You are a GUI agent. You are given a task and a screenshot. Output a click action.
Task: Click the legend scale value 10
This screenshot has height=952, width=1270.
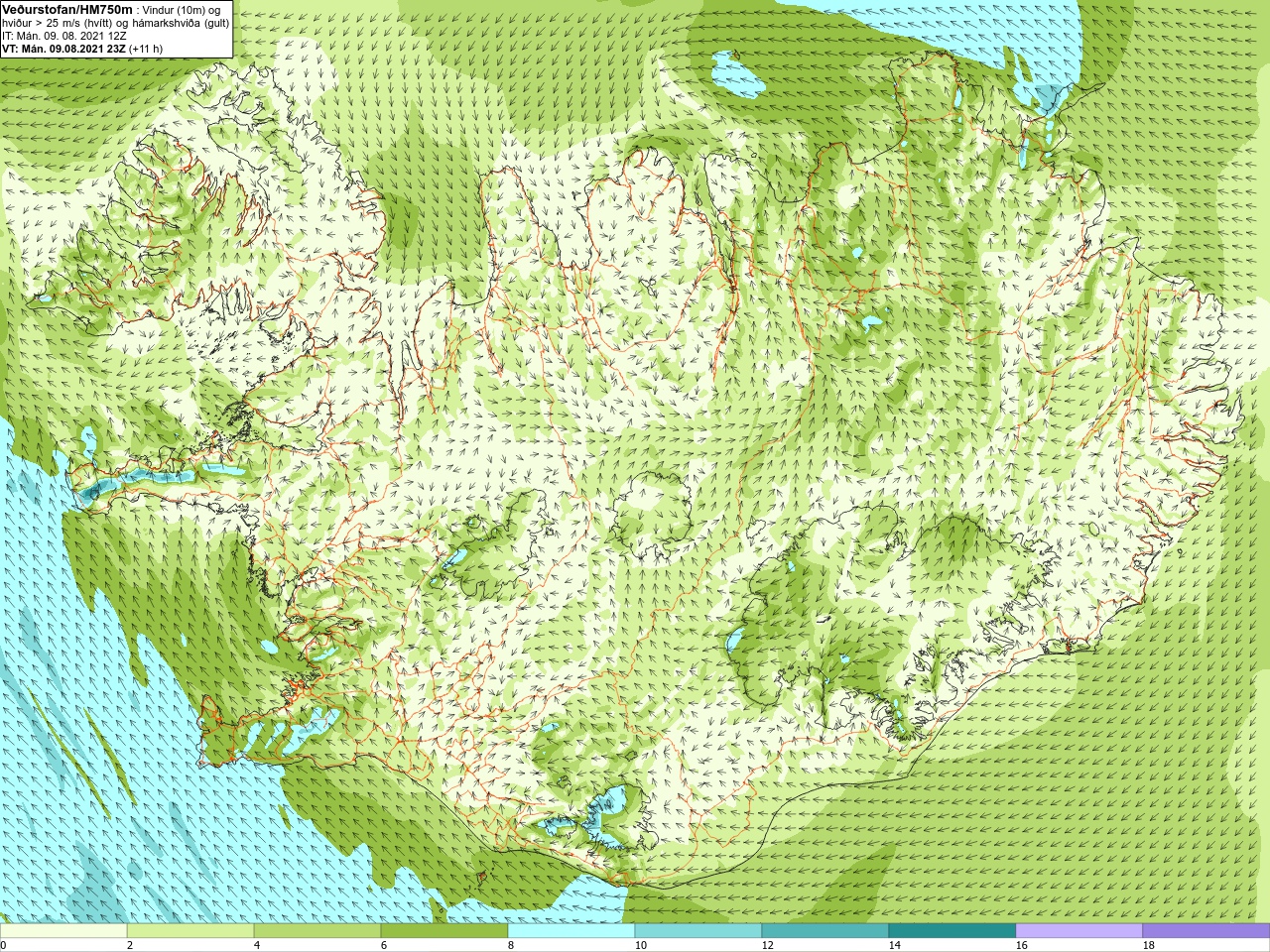641,945
